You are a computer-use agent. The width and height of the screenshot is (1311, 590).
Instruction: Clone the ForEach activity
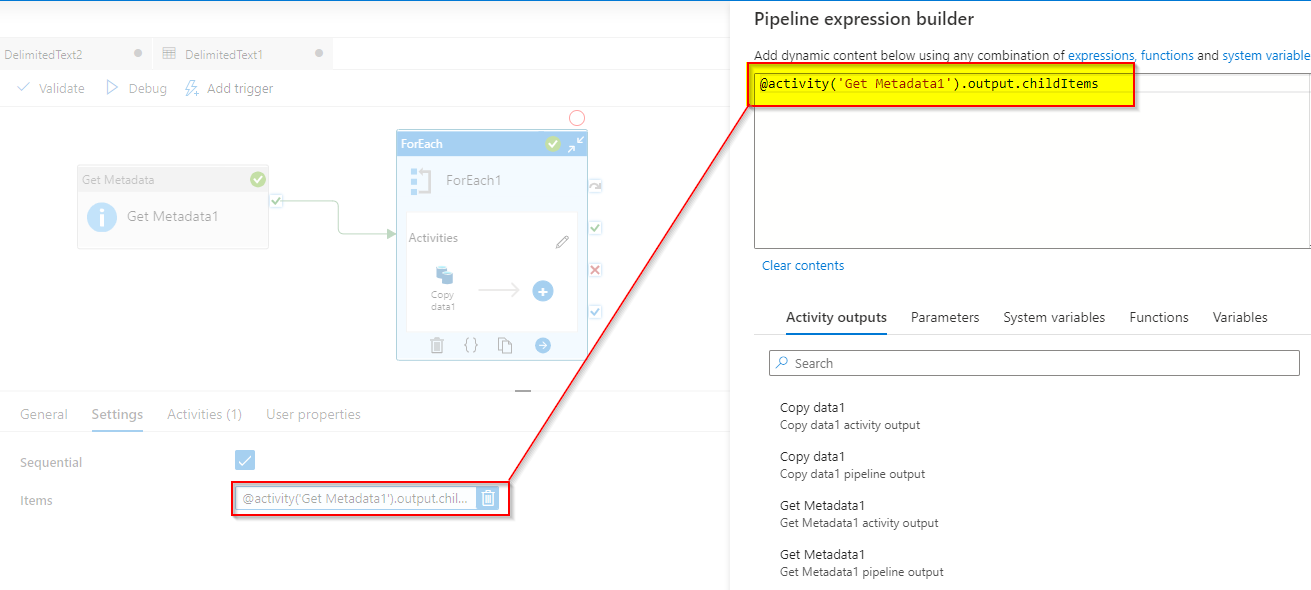click(506, 345)
